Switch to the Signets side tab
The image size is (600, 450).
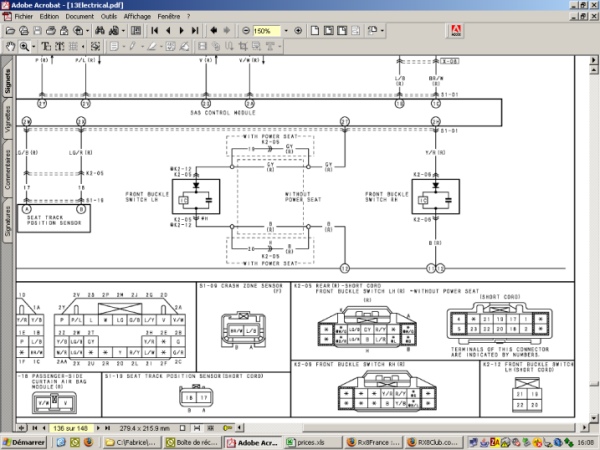pos(7,81)
